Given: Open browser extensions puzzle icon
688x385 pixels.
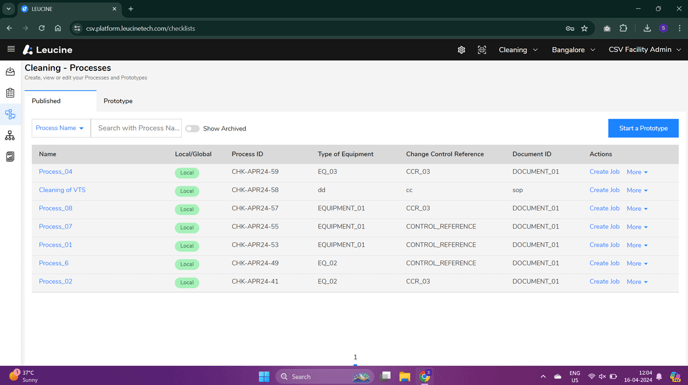Looking at the screenshot, I should (624, 29).
